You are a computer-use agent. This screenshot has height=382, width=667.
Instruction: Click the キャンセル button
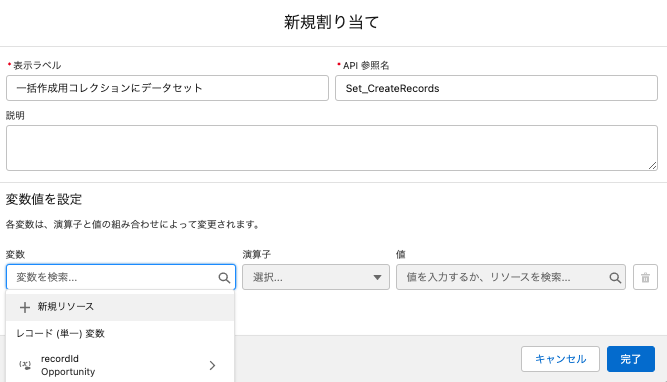tap(560, 359)
